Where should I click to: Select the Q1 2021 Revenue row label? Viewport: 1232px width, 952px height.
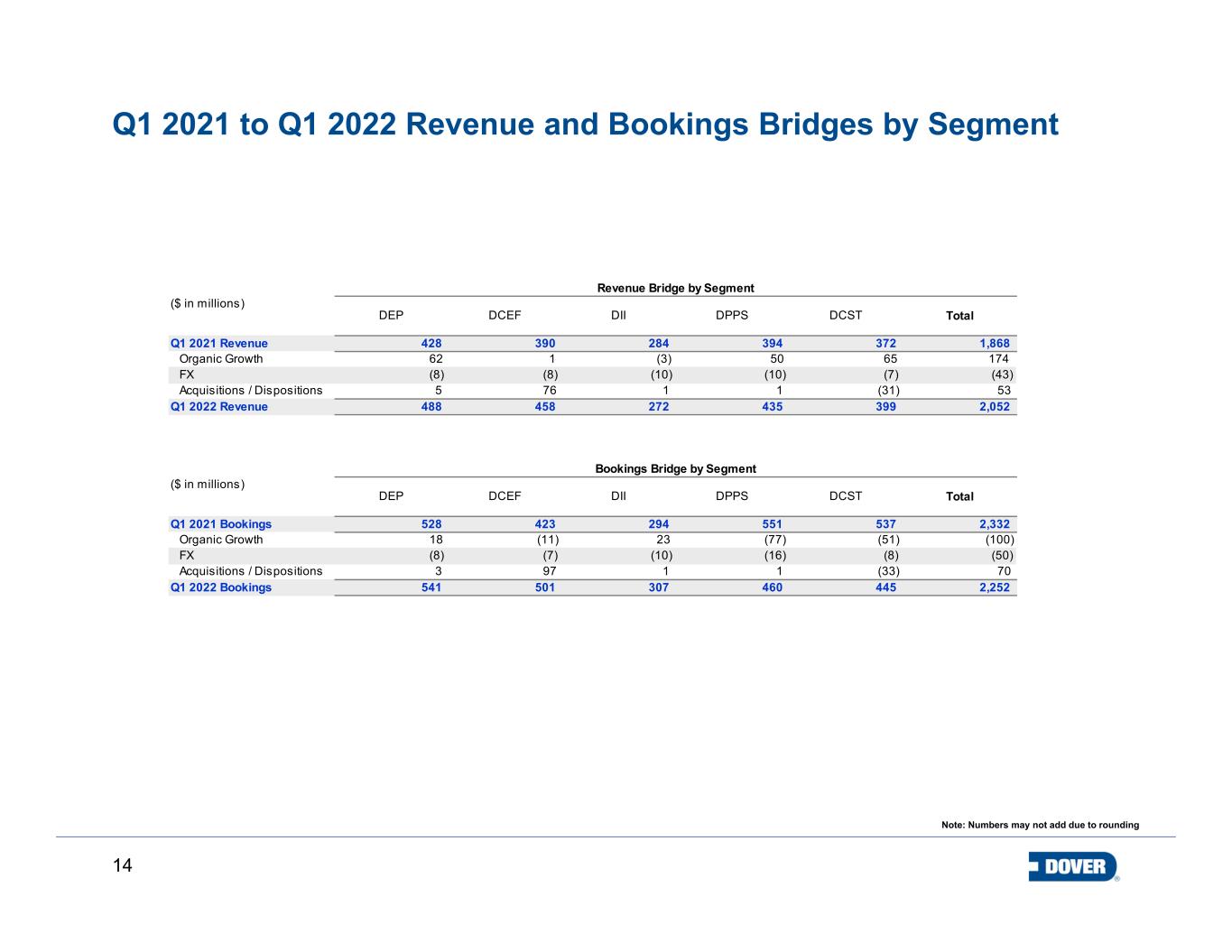(219, 343)
